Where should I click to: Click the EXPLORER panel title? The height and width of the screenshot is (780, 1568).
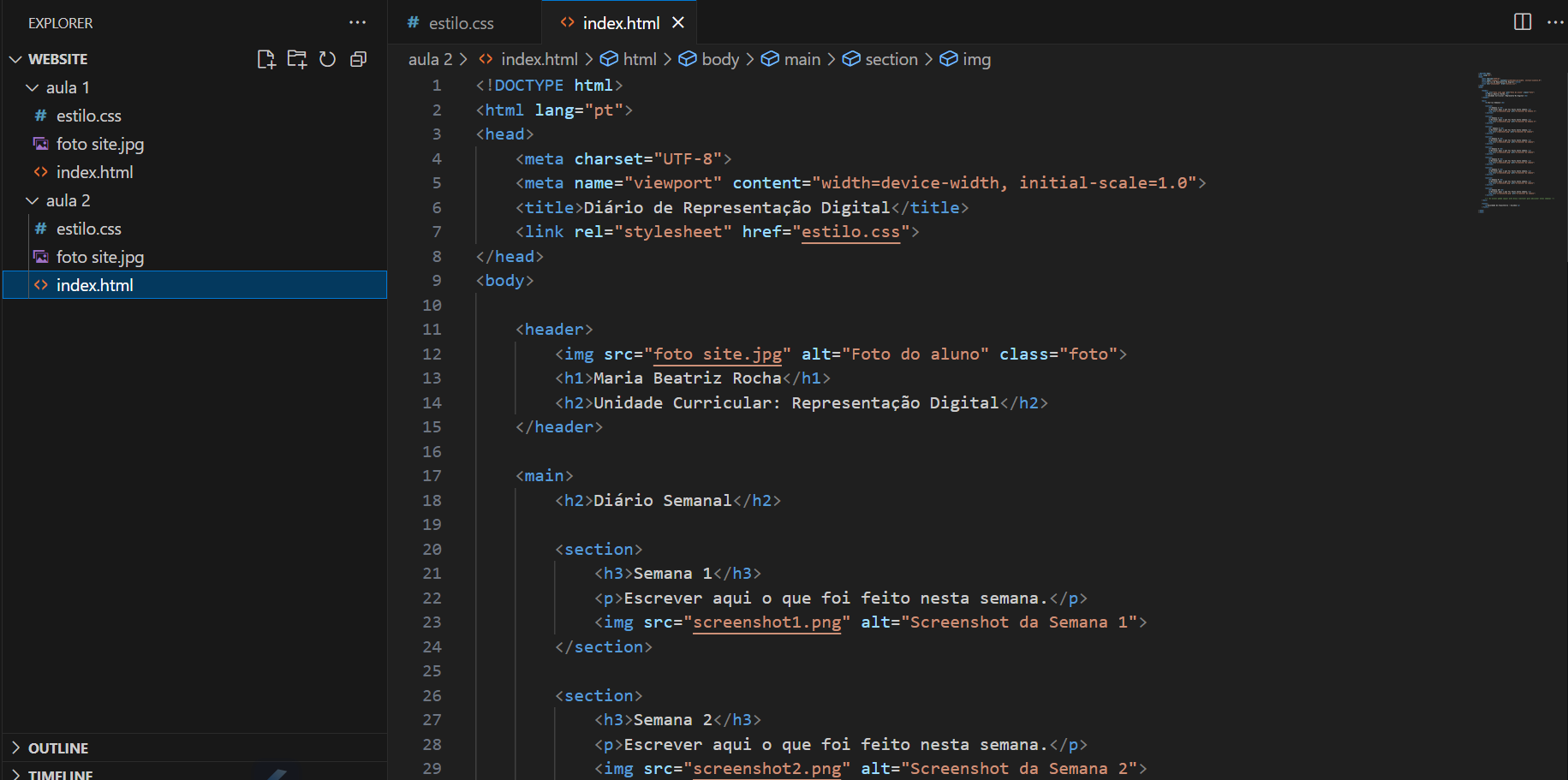click(x=60, y=23)
